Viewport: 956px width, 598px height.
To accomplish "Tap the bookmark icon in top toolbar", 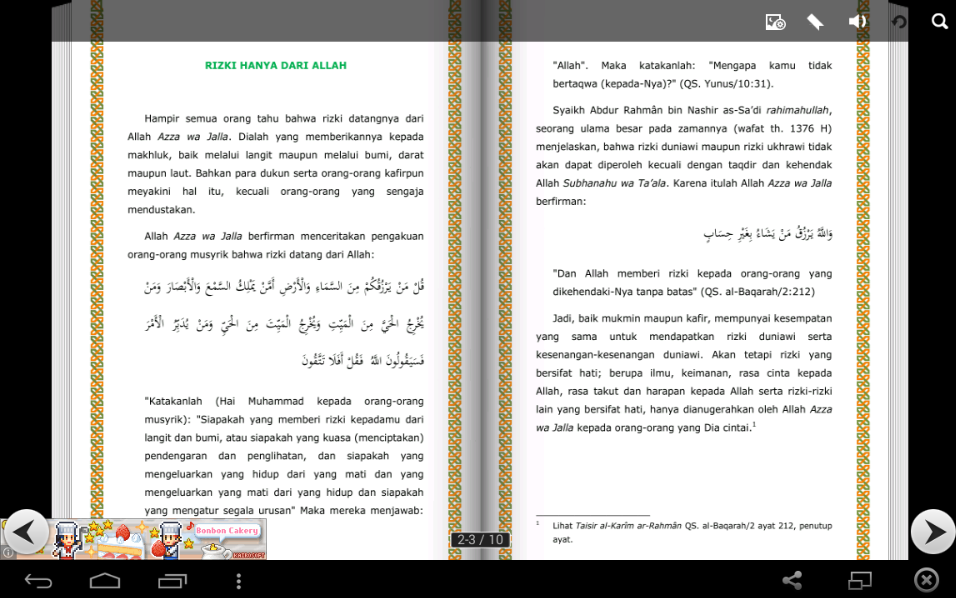I will (815, 22).
